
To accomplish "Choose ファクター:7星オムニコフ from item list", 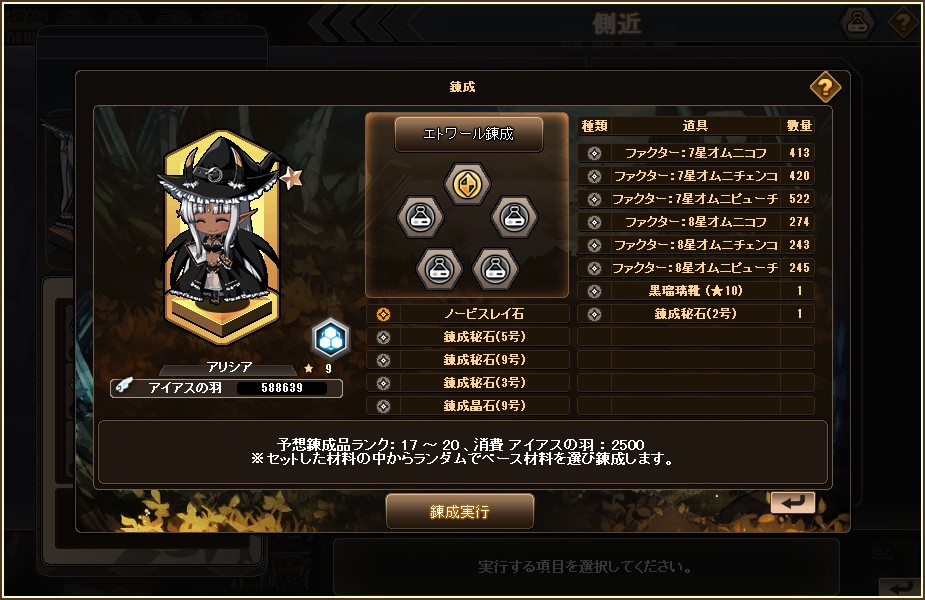I will pyautogui.click(x=696, y=153).
